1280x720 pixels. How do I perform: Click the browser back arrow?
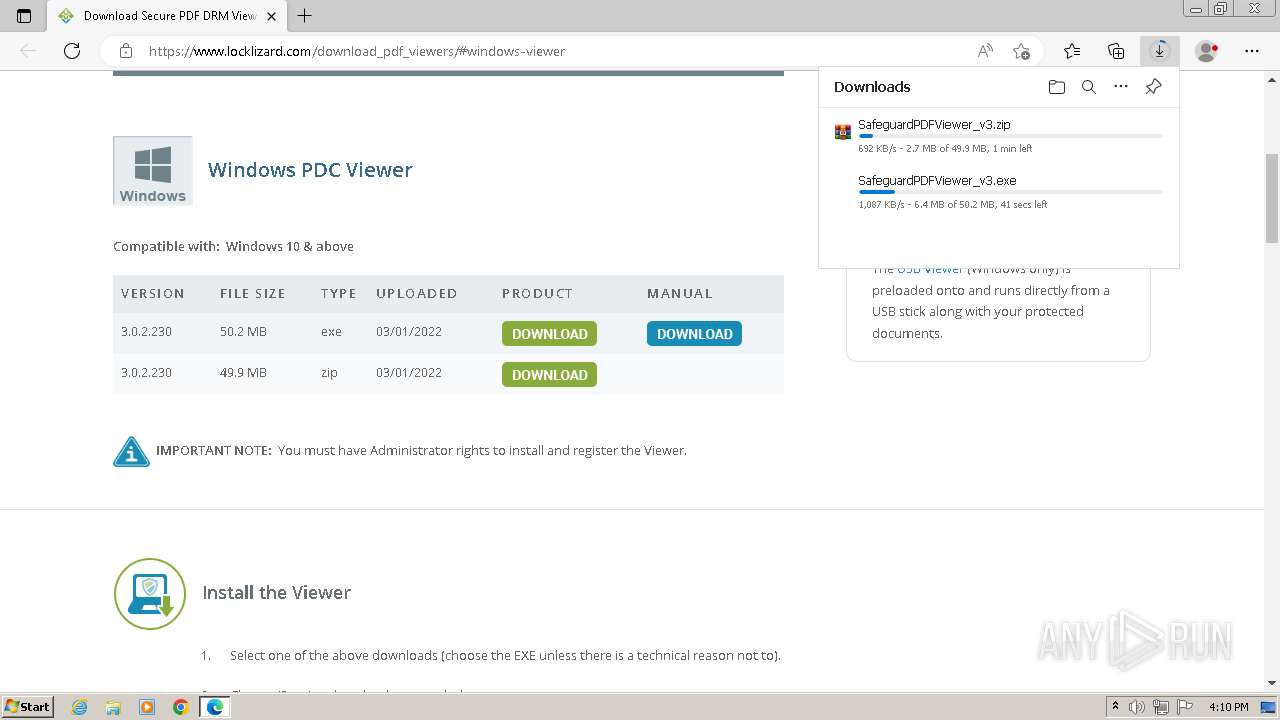pos(28,51)
